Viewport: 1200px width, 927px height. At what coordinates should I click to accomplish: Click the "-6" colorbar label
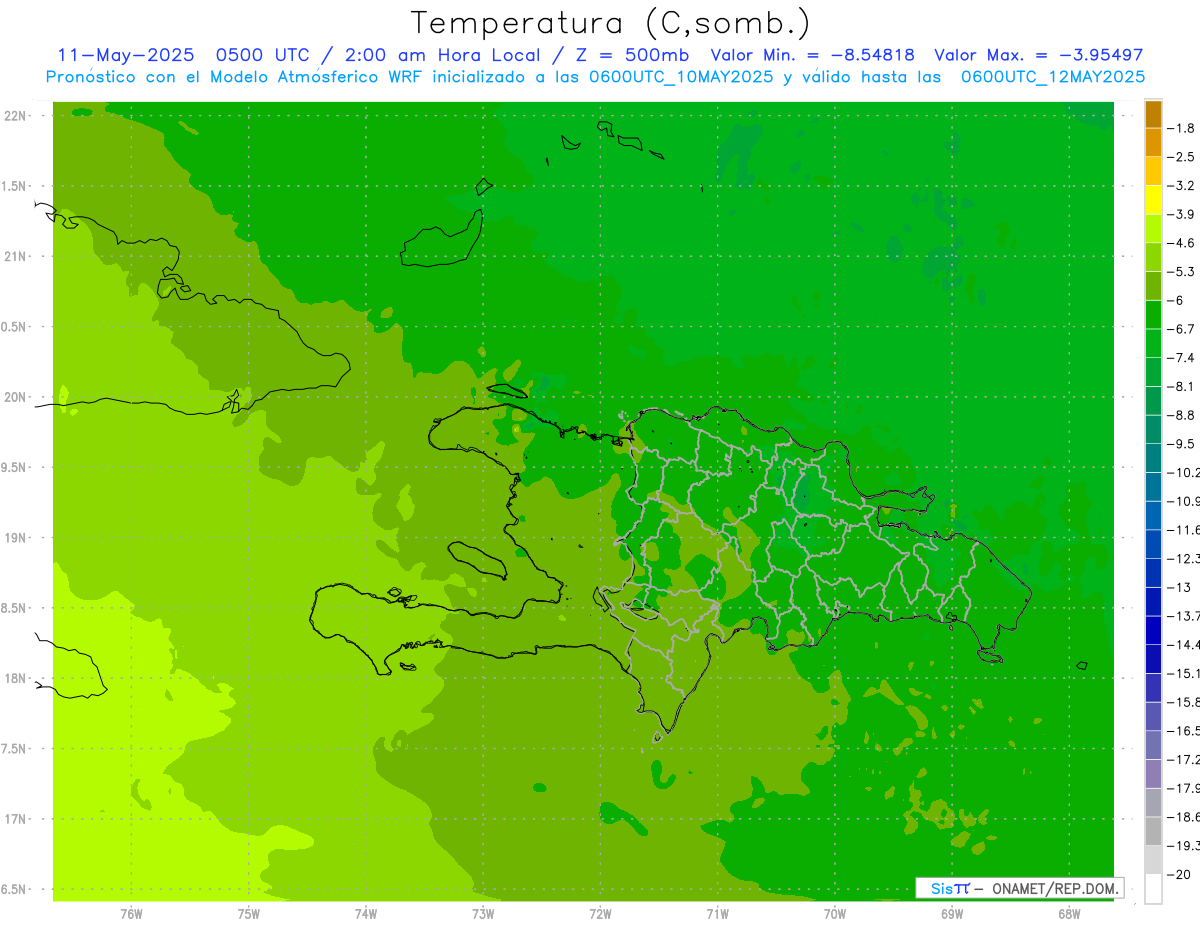click(x=1177, y=300)
